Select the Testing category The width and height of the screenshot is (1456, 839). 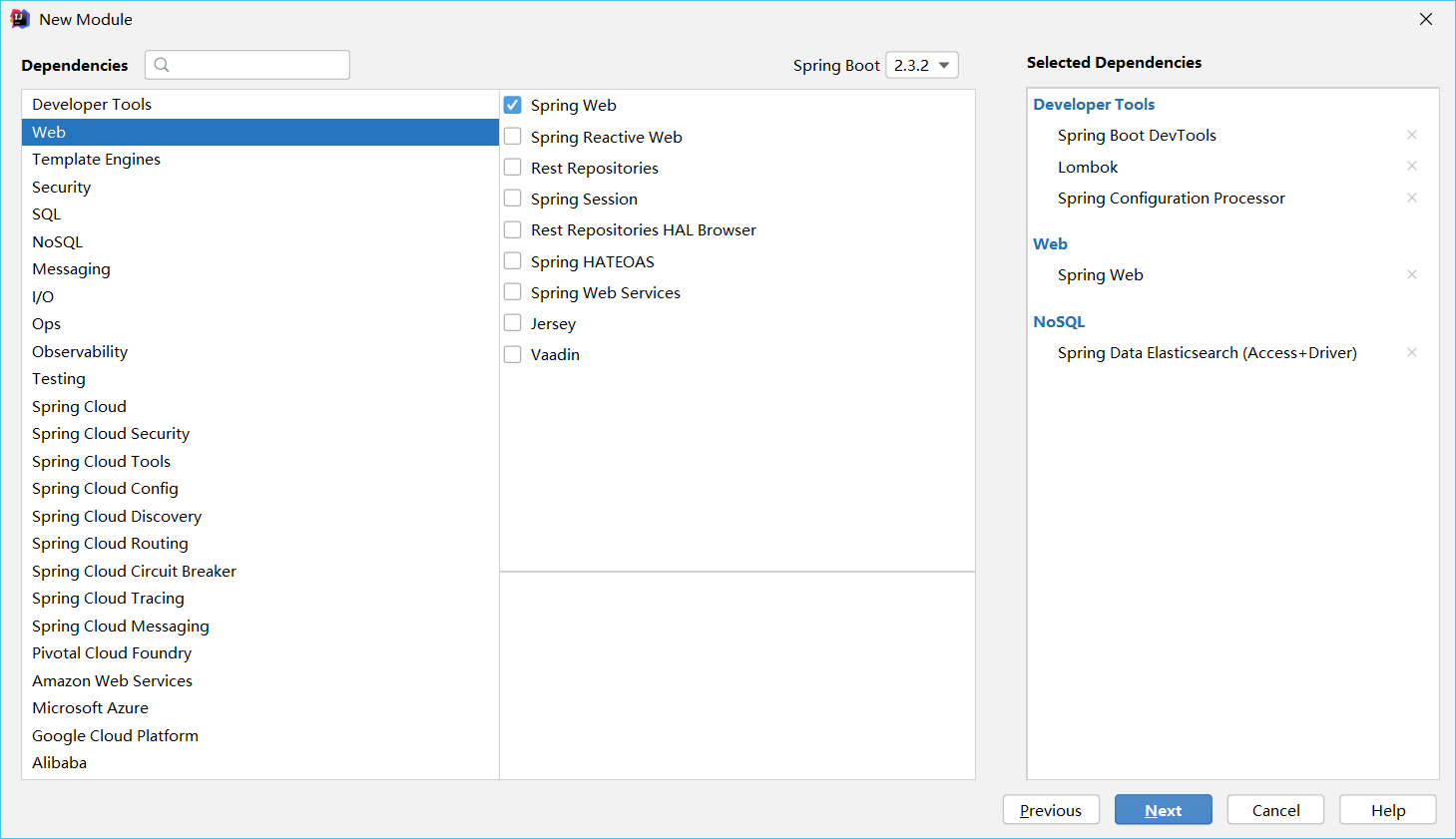pos(260,378)
